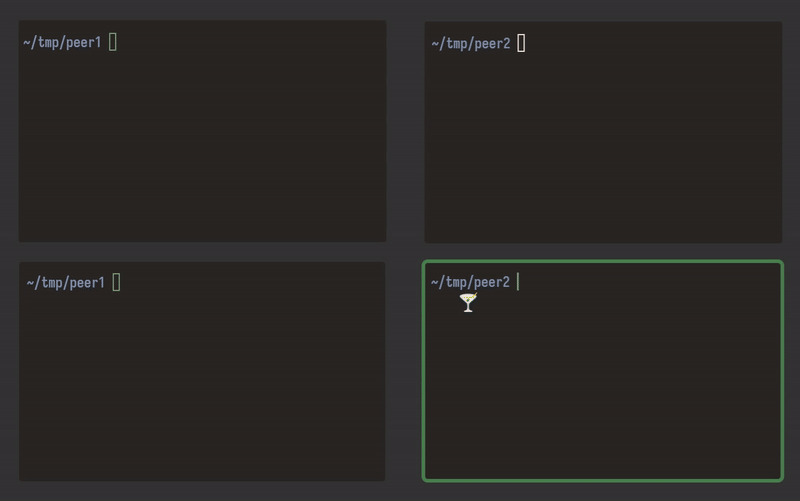Click the ~/tmp/peer2 prompt in the active pane
The width and height of the screenshot is (800, 501).
pyautogui.click(x=470, y=282)
